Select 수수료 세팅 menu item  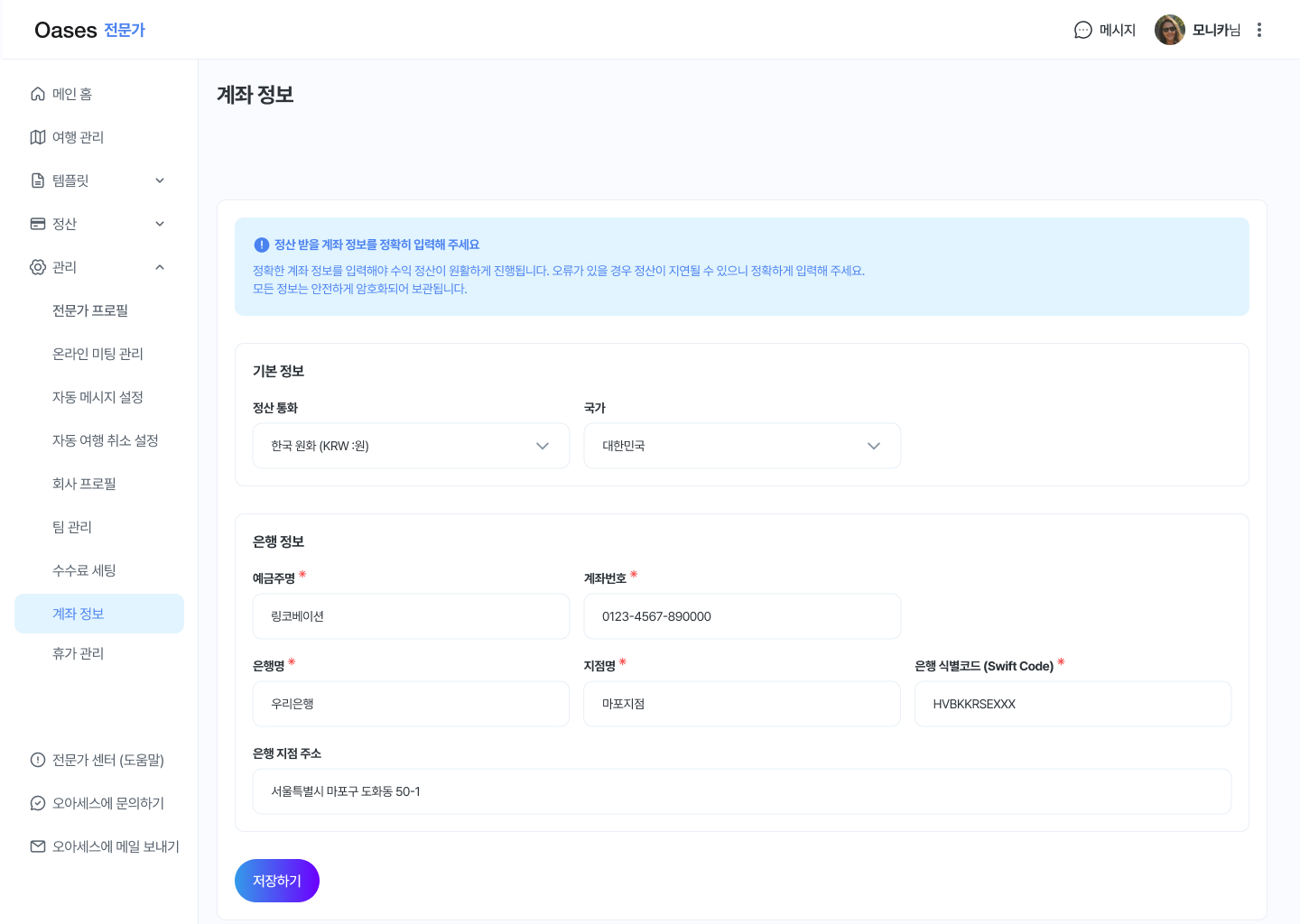pyautogui.click(x=84, y=570)
